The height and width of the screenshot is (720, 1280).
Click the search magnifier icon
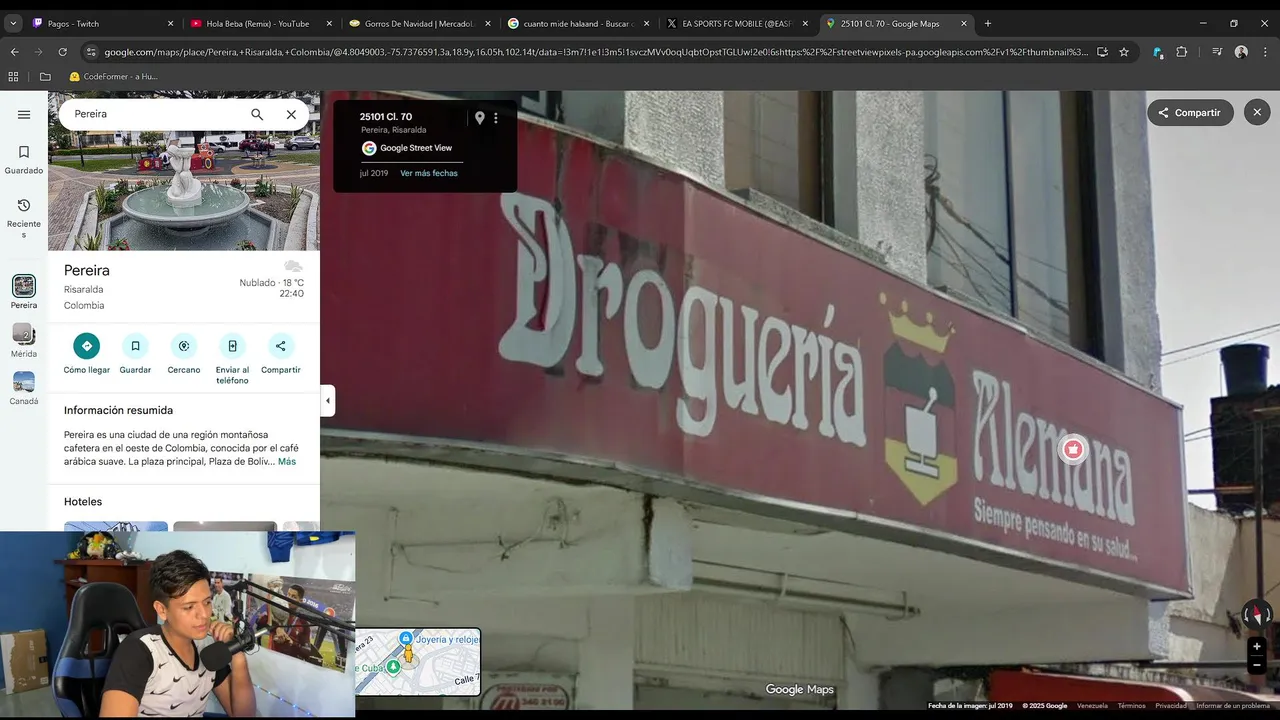click(257, 114)
